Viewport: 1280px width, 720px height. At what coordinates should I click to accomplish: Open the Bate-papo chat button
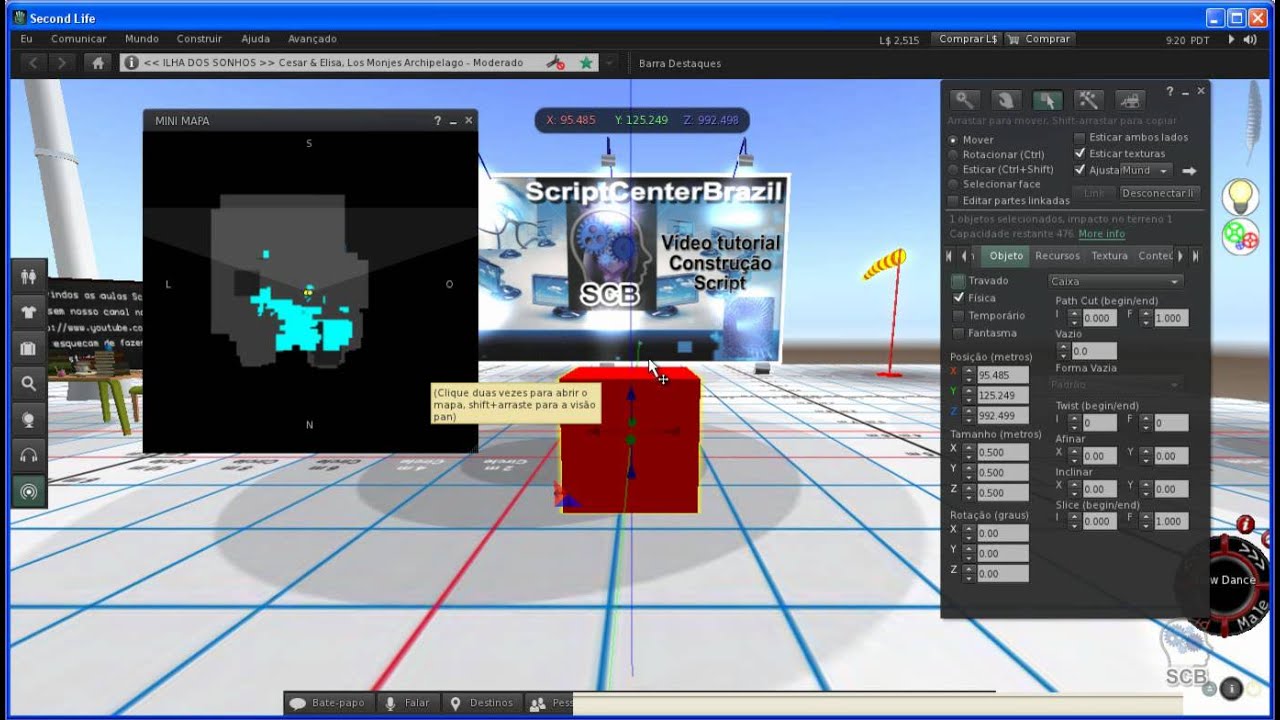click(x=328, y=703)
